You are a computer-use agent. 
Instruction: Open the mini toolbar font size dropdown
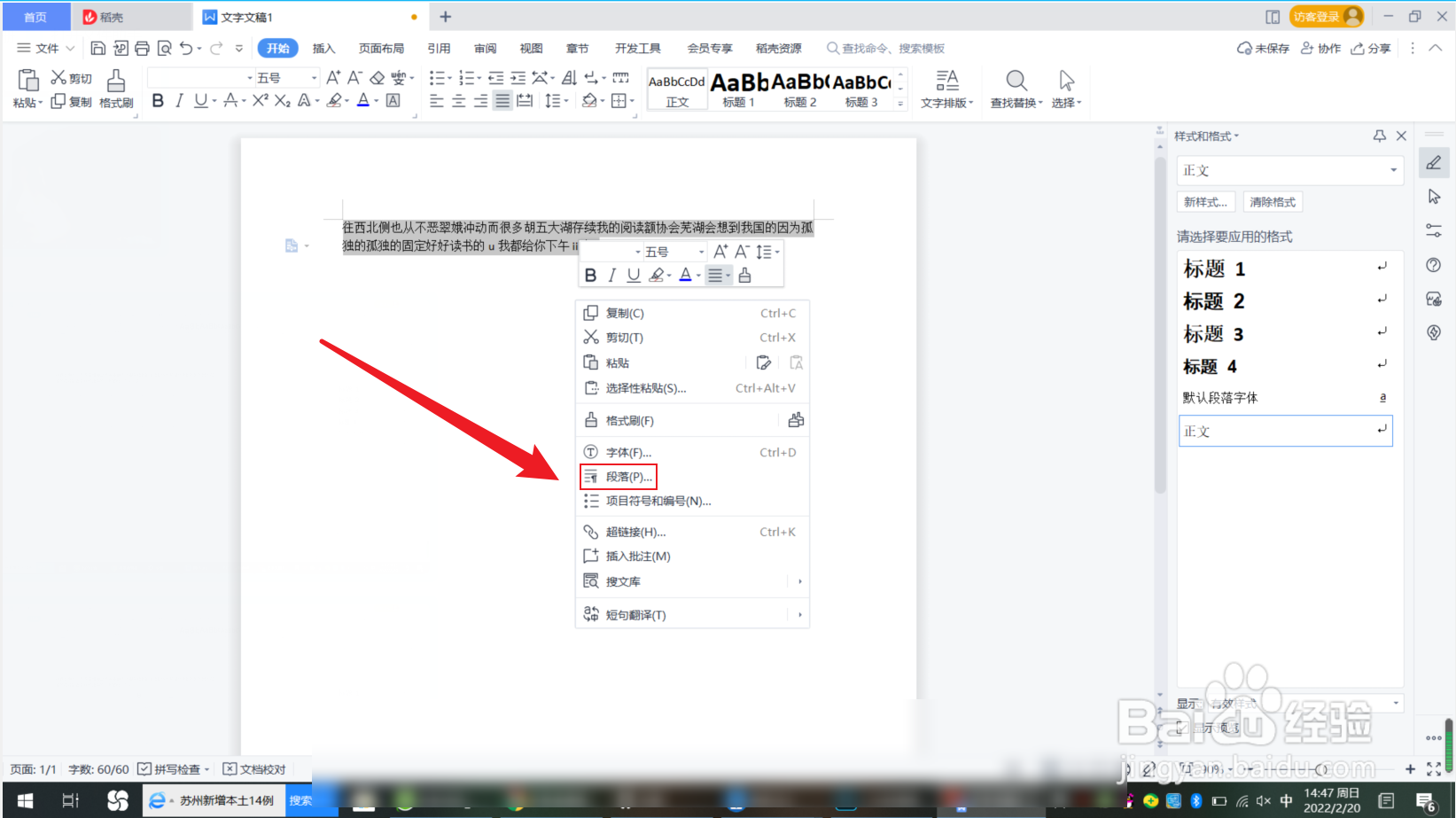[701, 252]
